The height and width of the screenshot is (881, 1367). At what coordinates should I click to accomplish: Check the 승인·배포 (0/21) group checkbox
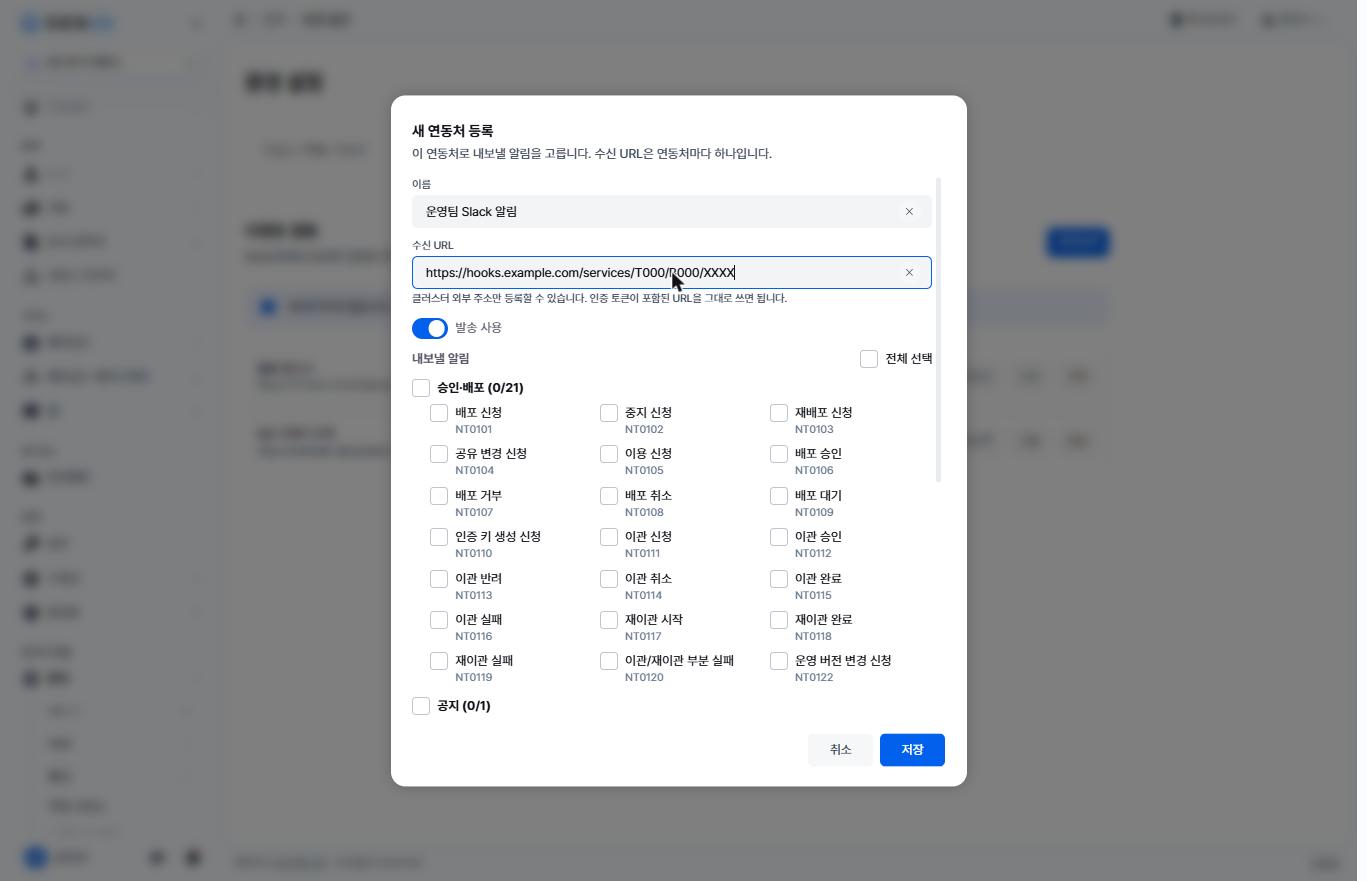421,388
